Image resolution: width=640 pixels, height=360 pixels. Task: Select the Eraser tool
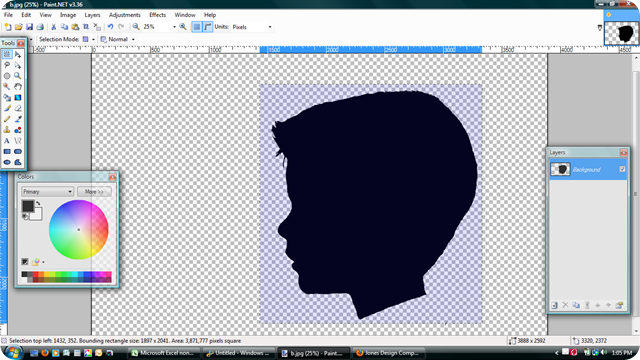18,108
